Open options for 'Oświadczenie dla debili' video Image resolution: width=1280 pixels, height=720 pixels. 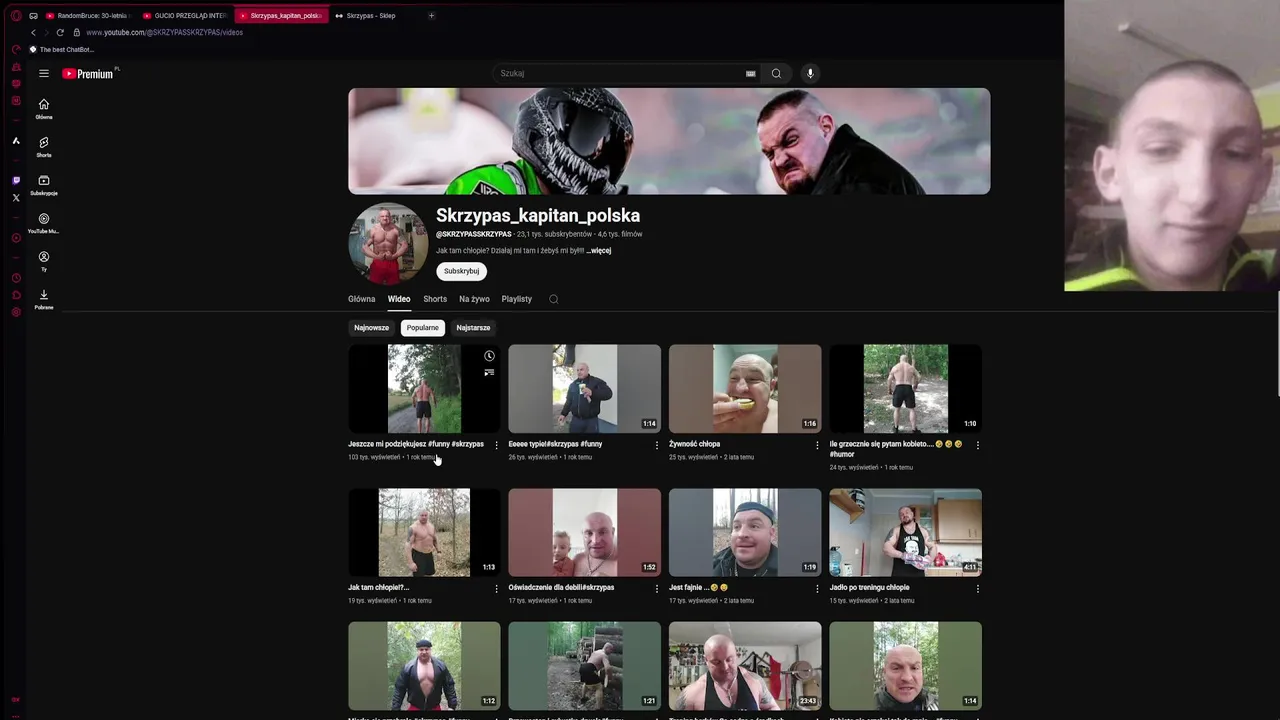657,589
